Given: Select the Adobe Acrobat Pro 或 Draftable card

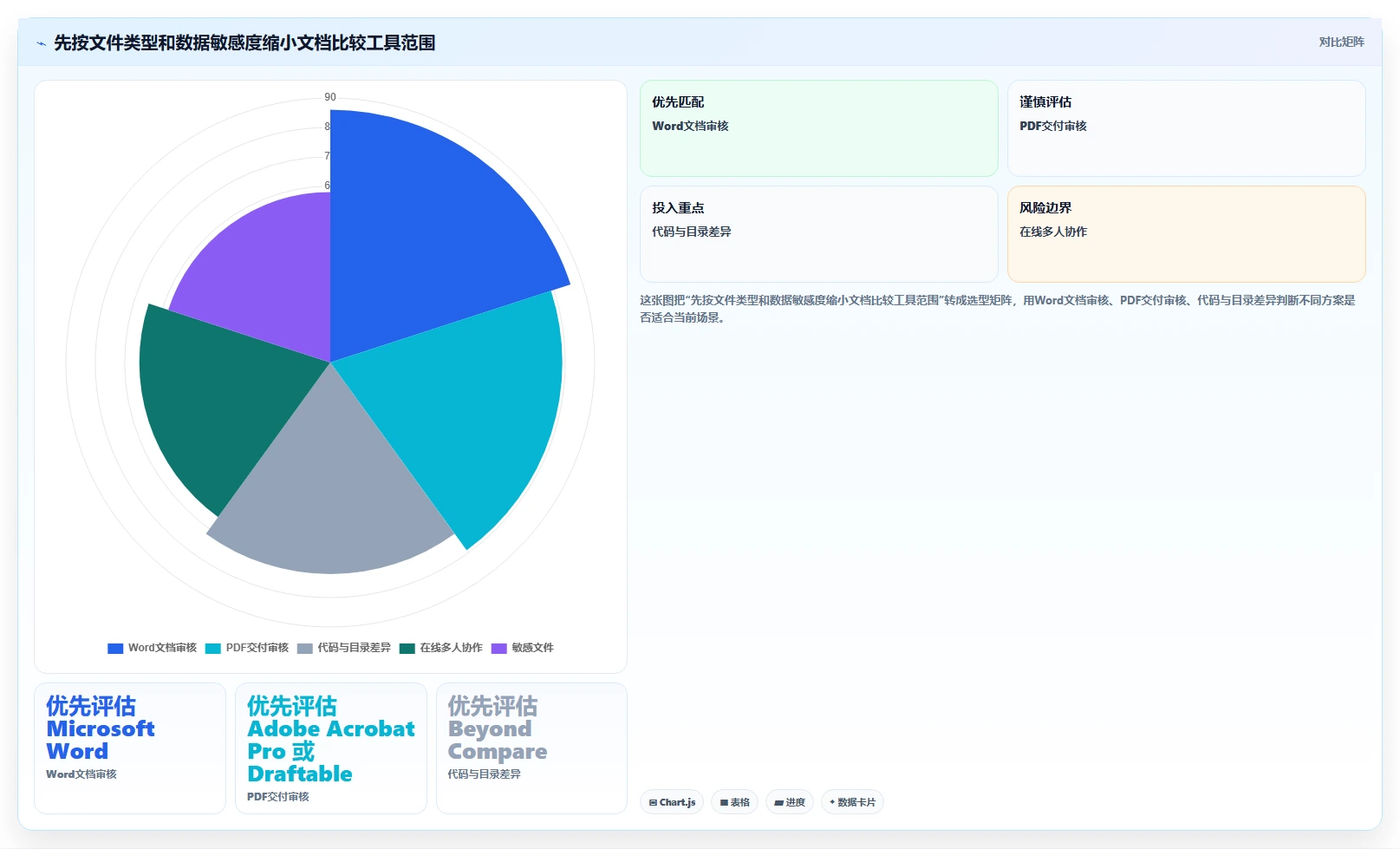Looking at the screenshot, I should [331, 748].
